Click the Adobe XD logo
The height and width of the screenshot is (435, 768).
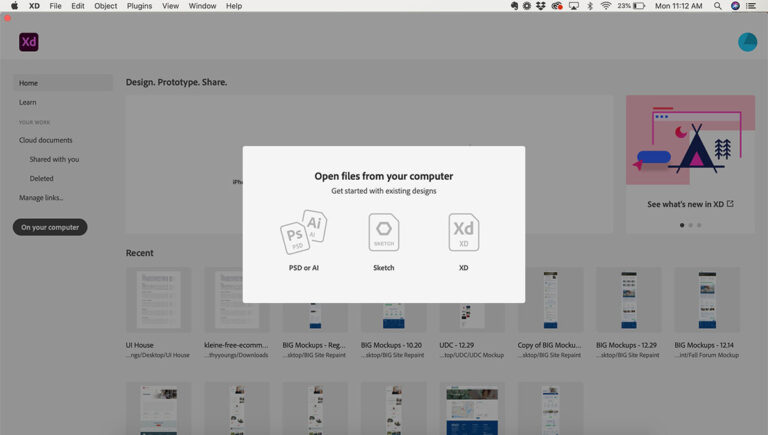[29, 42]
